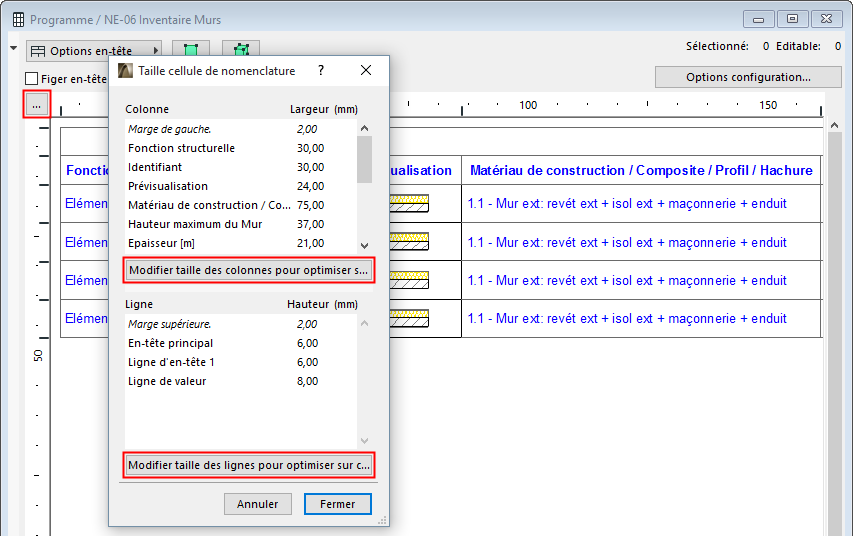Click the 150 mark on horizontal ruler
The width and height of the screenshot is (853, 536).
pyautogui.click(x=768, y=105)
